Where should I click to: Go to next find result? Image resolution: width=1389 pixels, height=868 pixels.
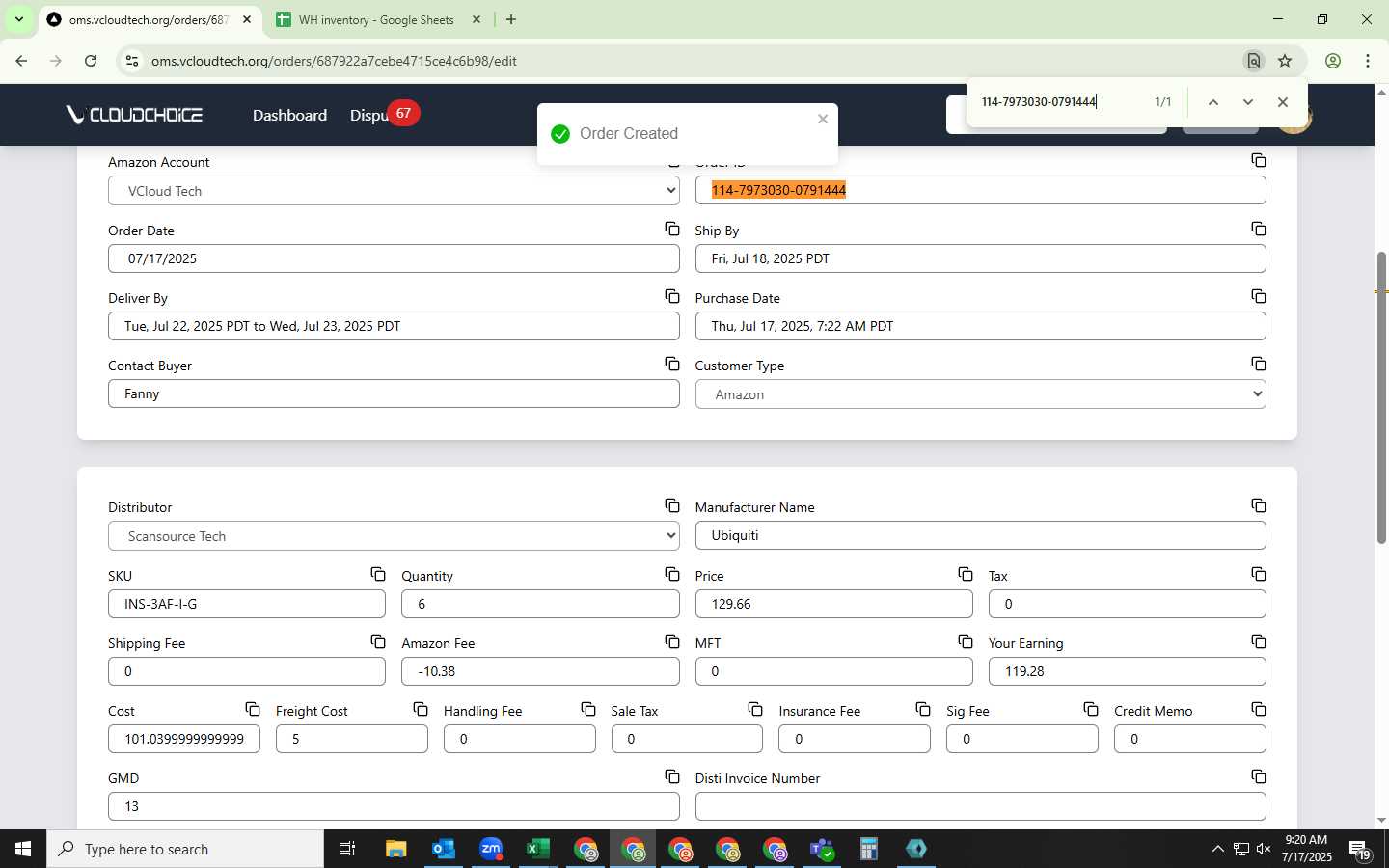click(1248, 101)
